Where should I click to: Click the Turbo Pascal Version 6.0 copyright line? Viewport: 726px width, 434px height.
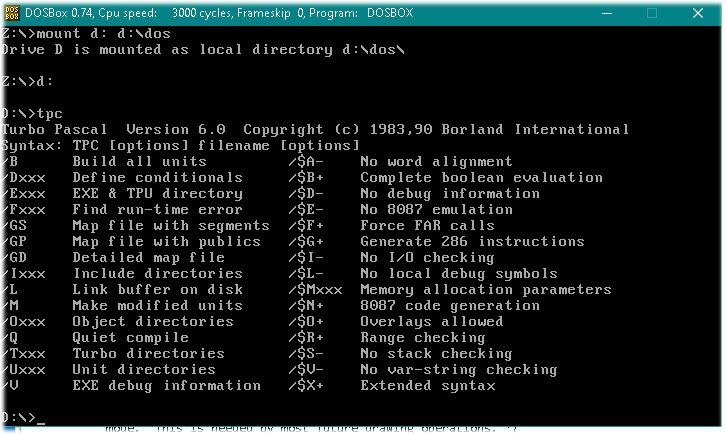point(315,129)
